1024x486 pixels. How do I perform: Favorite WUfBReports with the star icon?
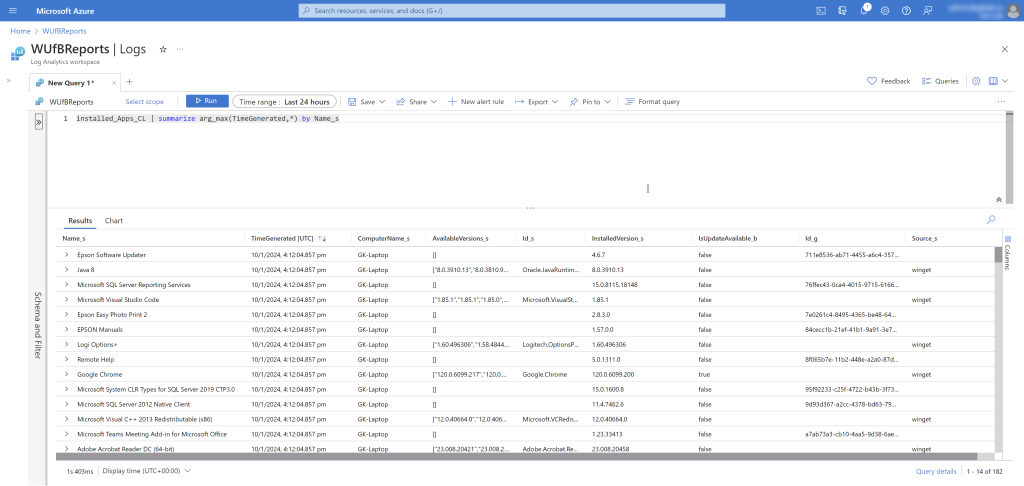(x=163, y=49)
